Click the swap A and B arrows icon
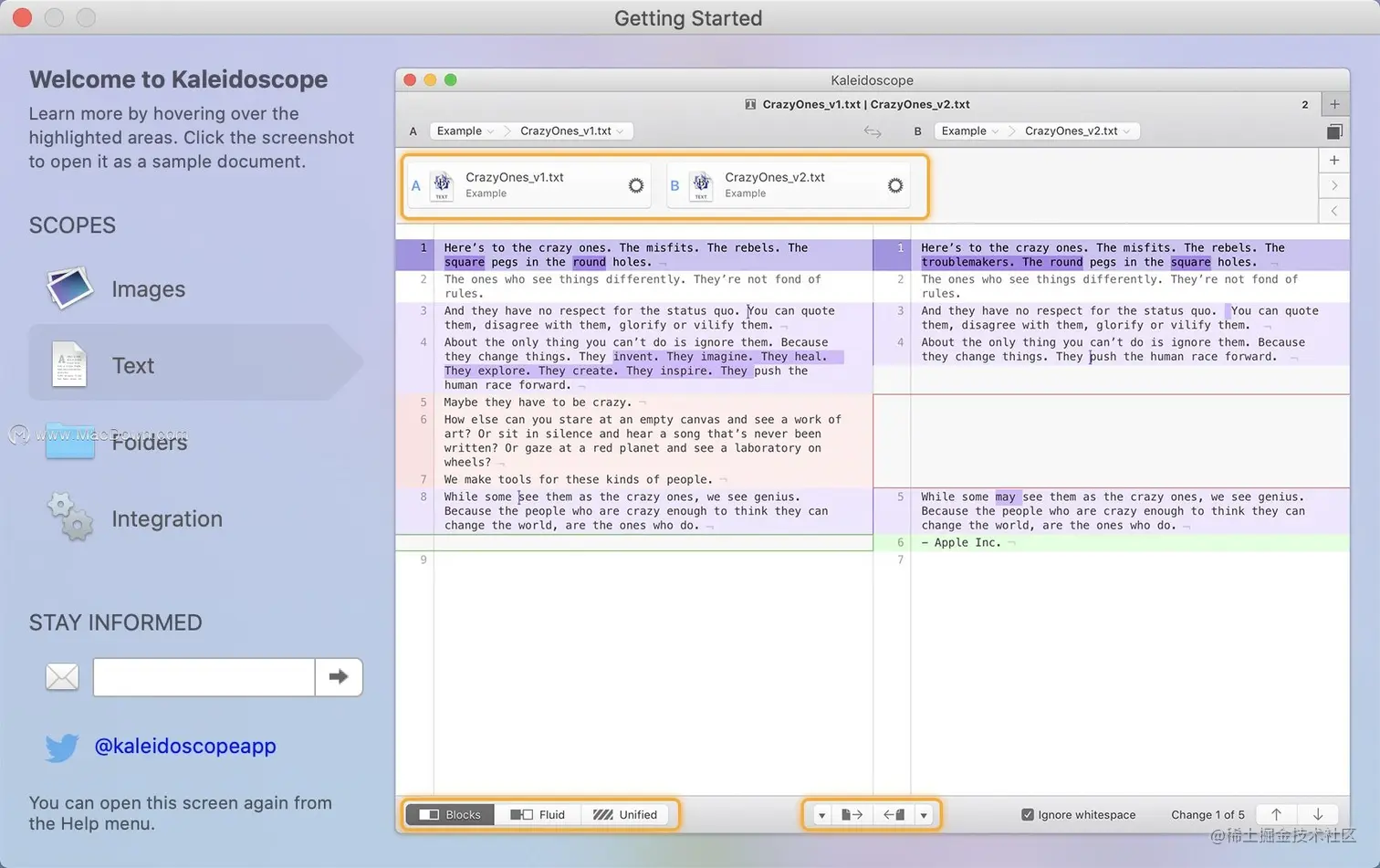This screenshot has width=1380, height=868. pyautogui.click(x=873, y=131)
